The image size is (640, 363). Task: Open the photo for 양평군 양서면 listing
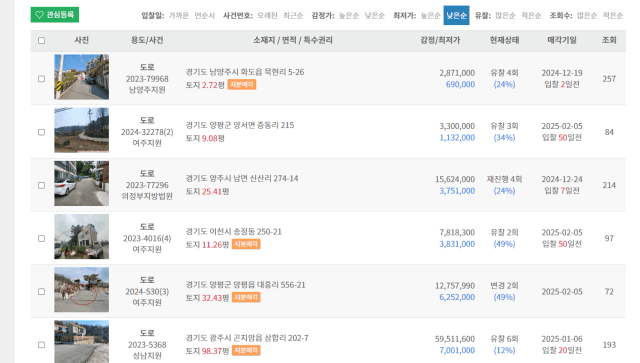coord(82,130)
